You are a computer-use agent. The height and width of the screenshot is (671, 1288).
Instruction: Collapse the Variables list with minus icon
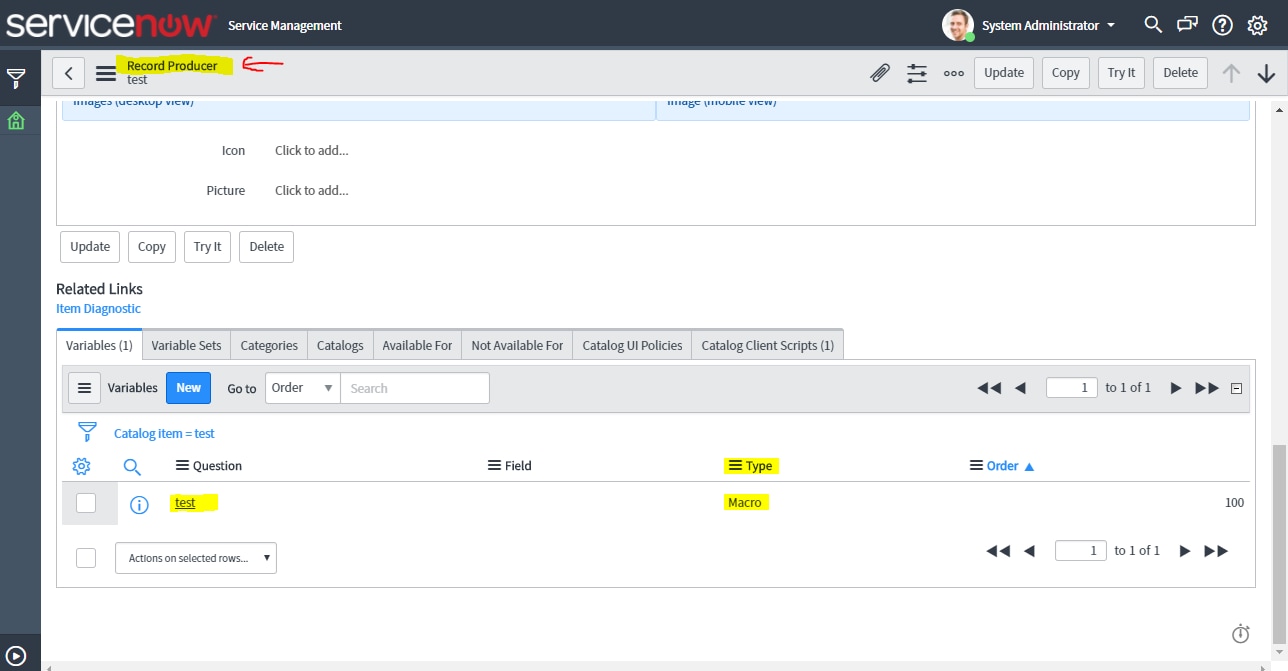point(1236,389)
